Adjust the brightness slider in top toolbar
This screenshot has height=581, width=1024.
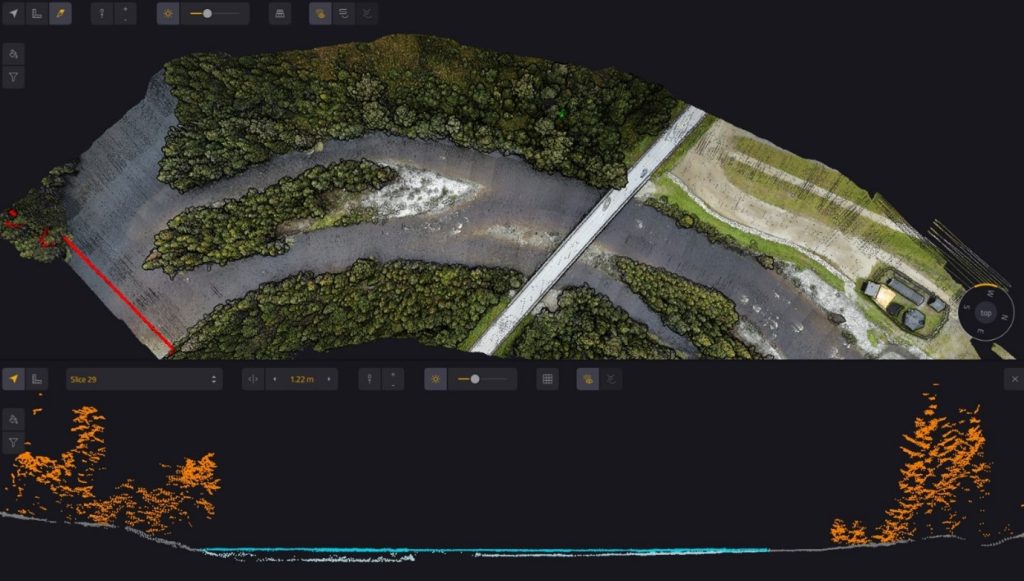[207, 14]
